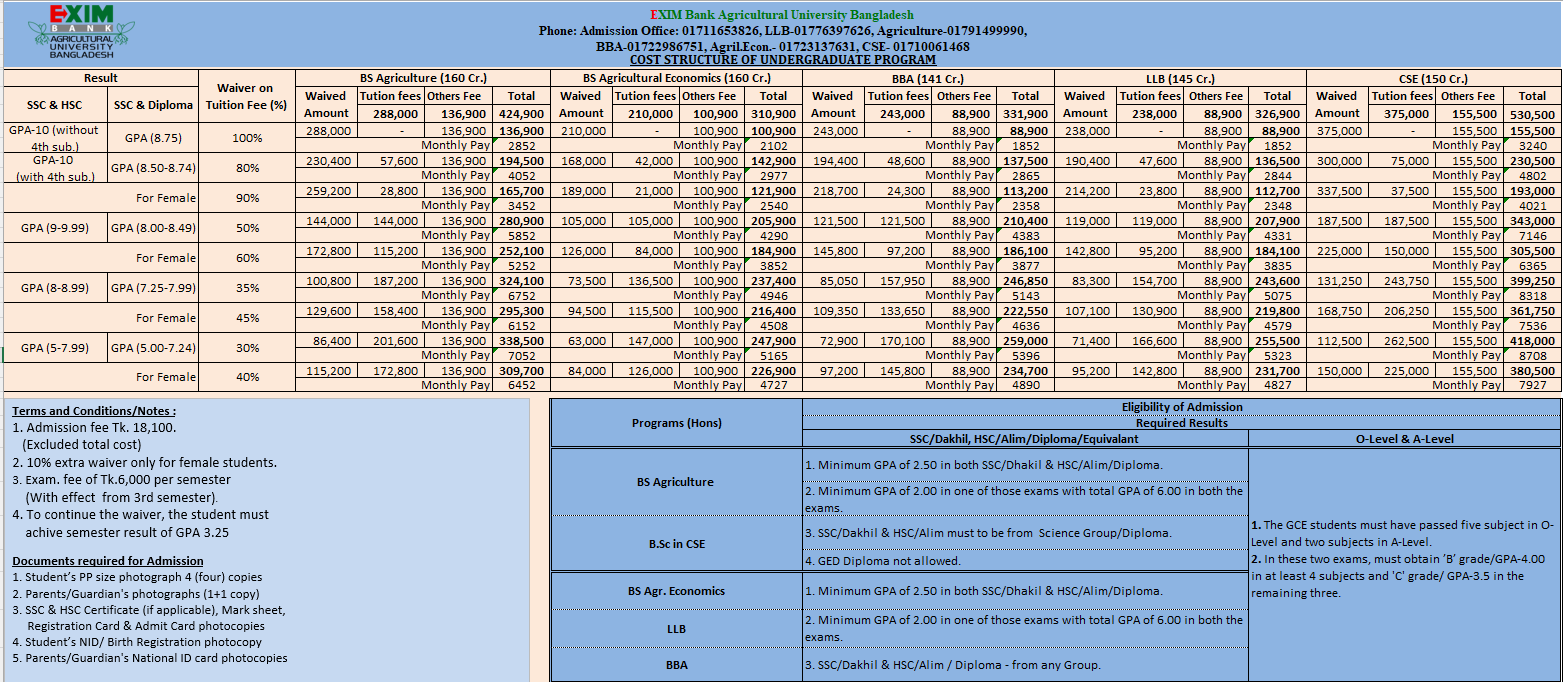Select the 'BBA' cell in the eligibility table
Viewport: 1563px width, 682px height.
tap(676, 665)
